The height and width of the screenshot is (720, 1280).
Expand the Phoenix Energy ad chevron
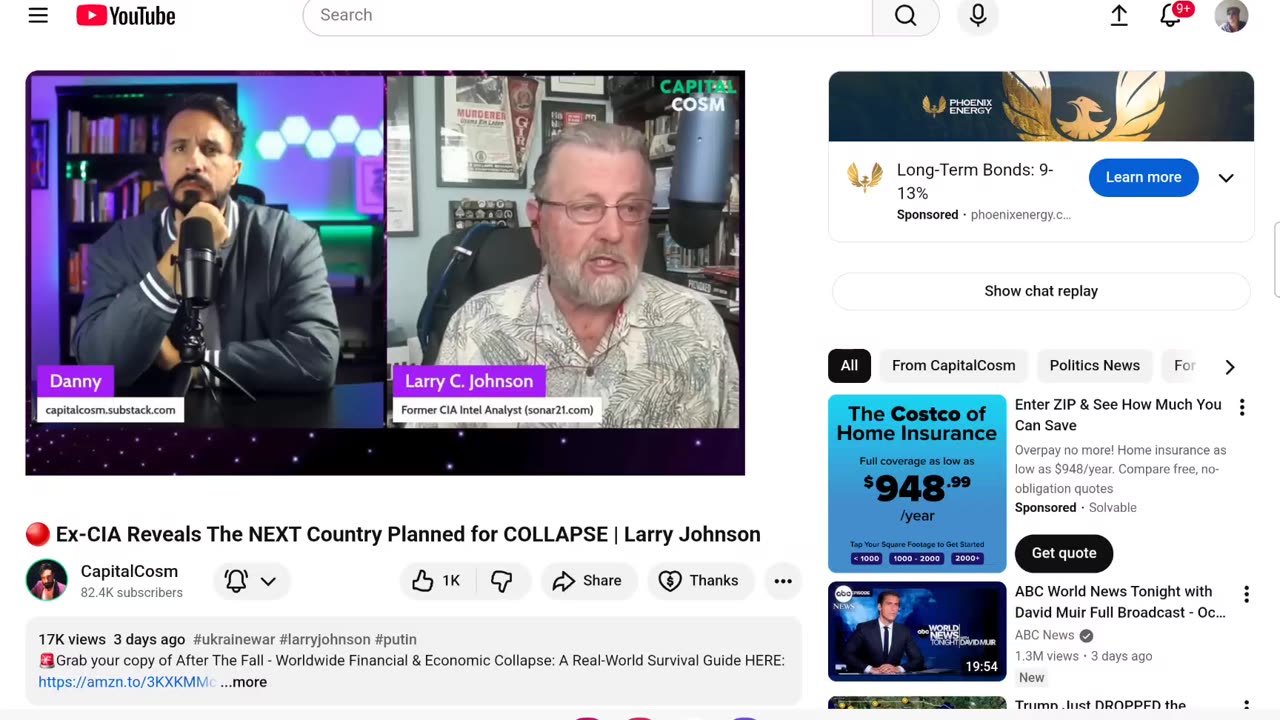tap(1226, 178)
